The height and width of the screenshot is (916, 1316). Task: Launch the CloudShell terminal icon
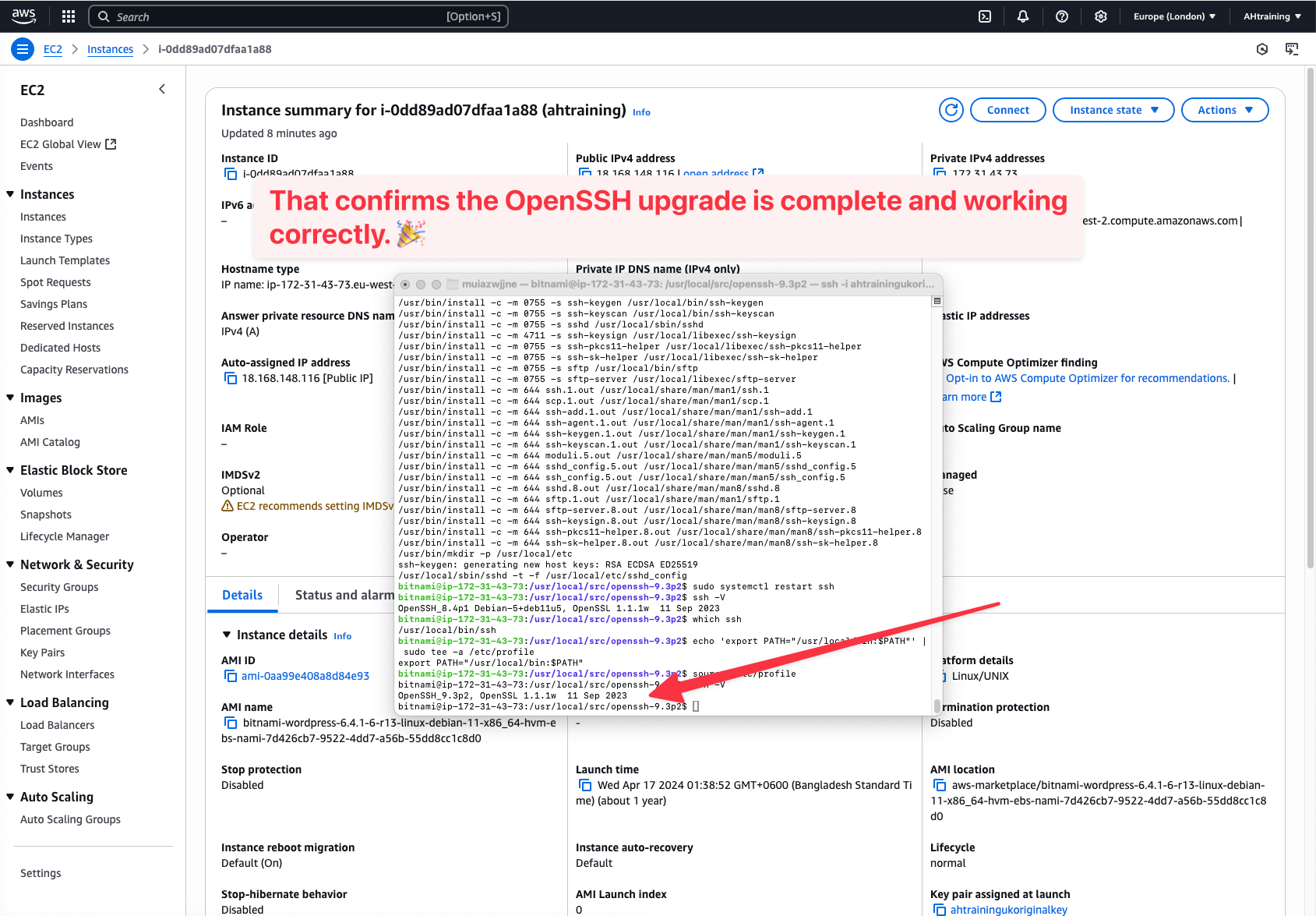tap(985, 16)
